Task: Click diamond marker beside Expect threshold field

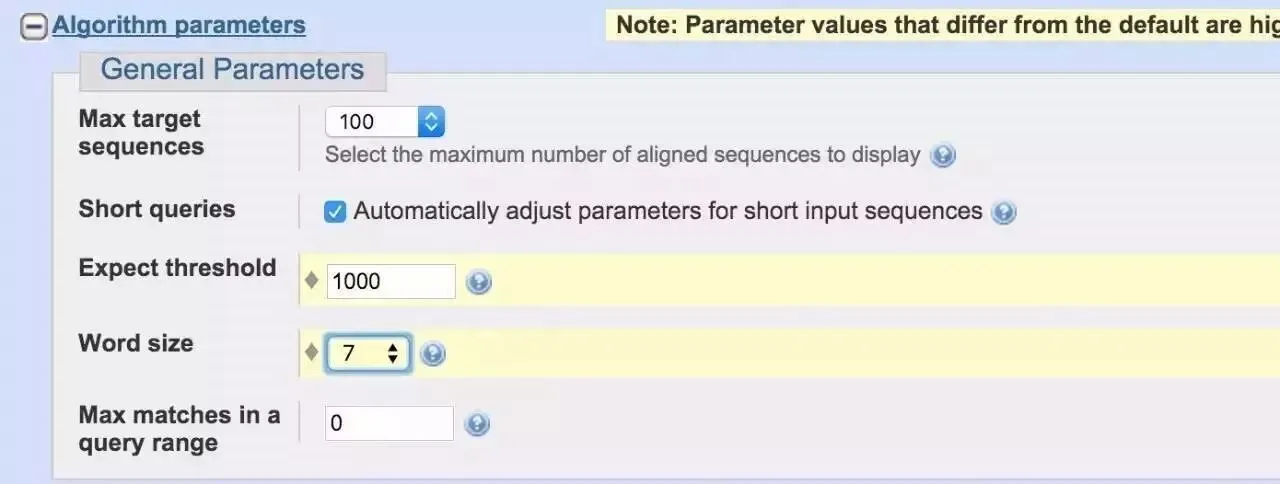Action: pyautogui.click(x=312, y=281)
